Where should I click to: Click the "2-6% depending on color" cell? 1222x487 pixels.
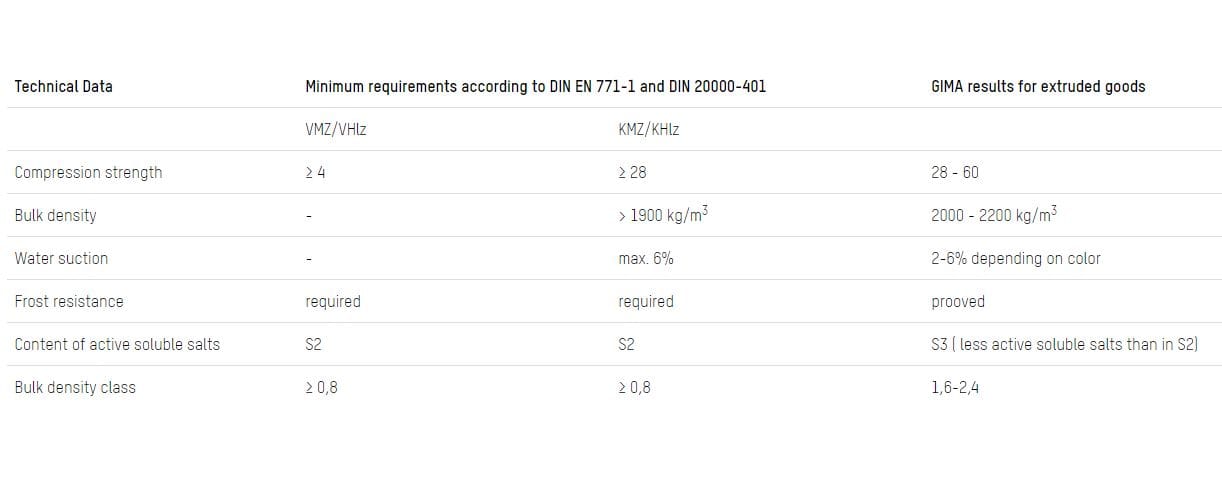1015,259
